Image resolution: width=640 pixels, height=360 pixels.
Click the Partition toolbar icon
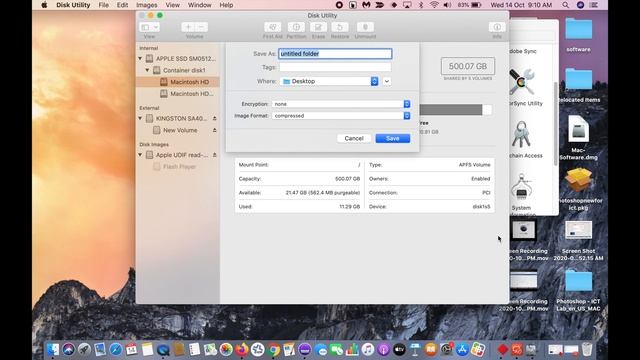(296, 27)
